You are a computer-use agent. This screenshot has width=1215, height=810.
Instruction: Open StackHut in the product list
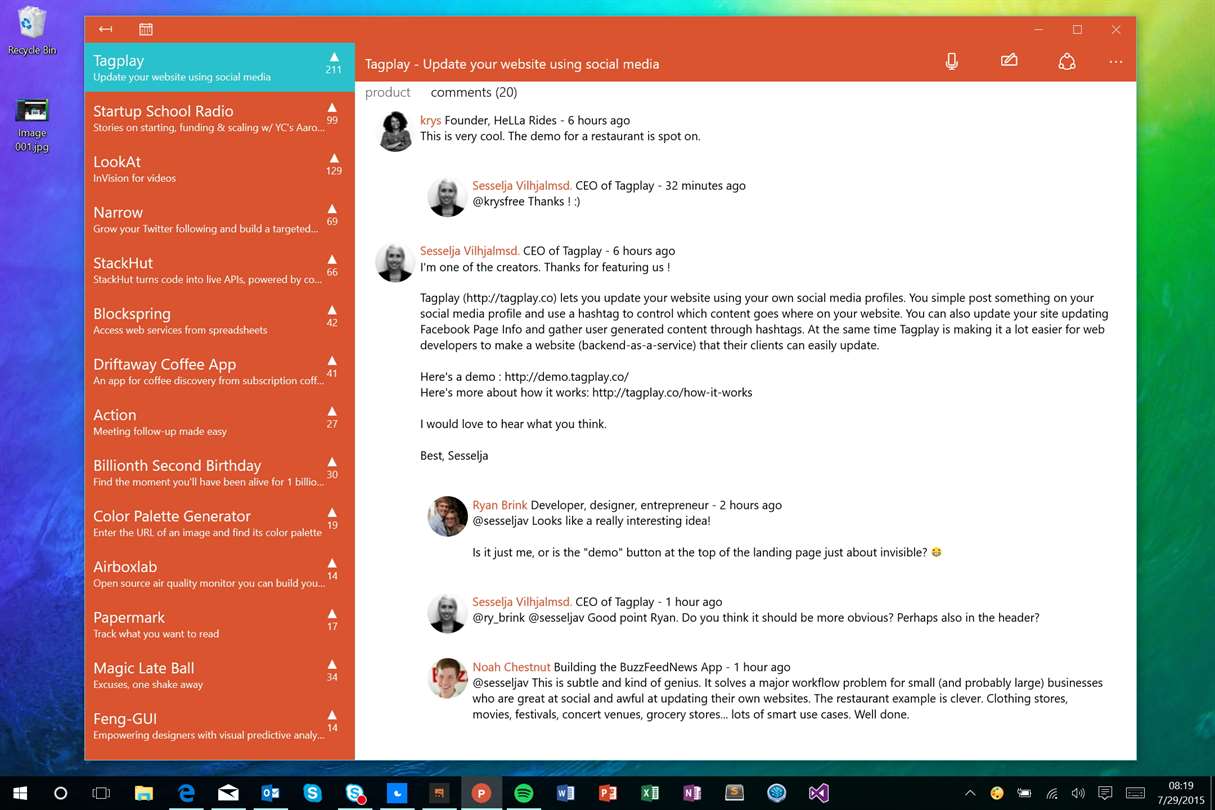(220, 270)
